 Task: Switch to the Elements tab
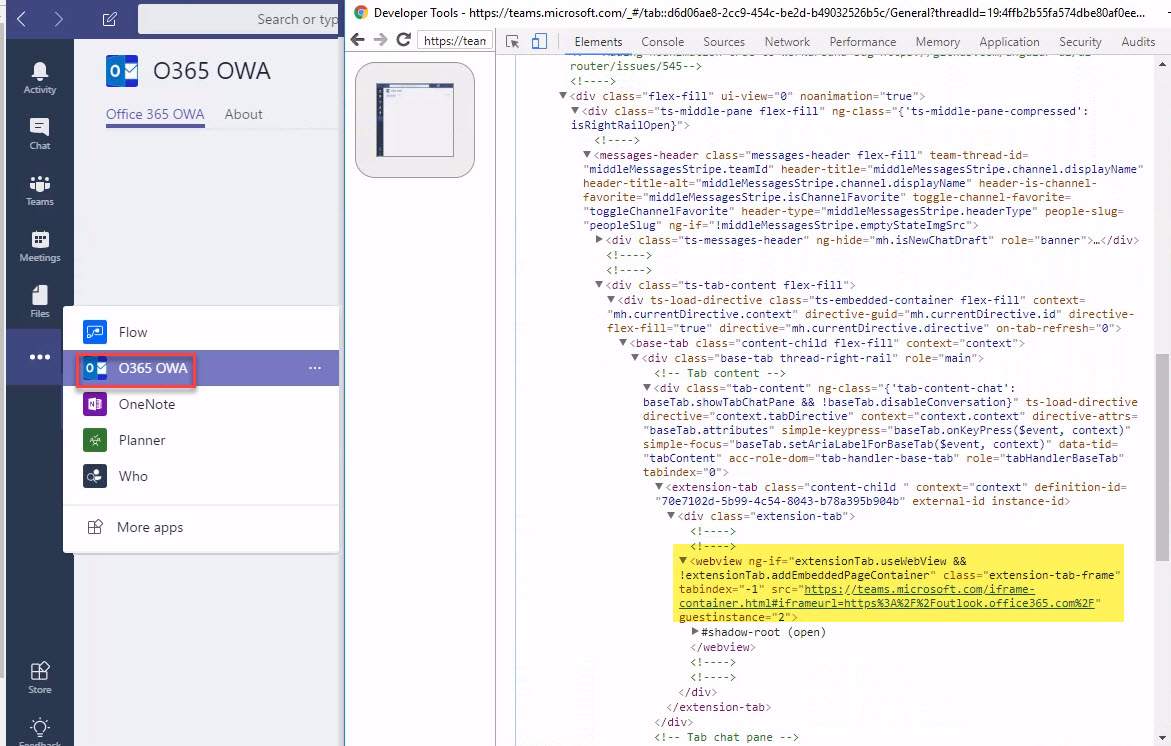(598, 42)
